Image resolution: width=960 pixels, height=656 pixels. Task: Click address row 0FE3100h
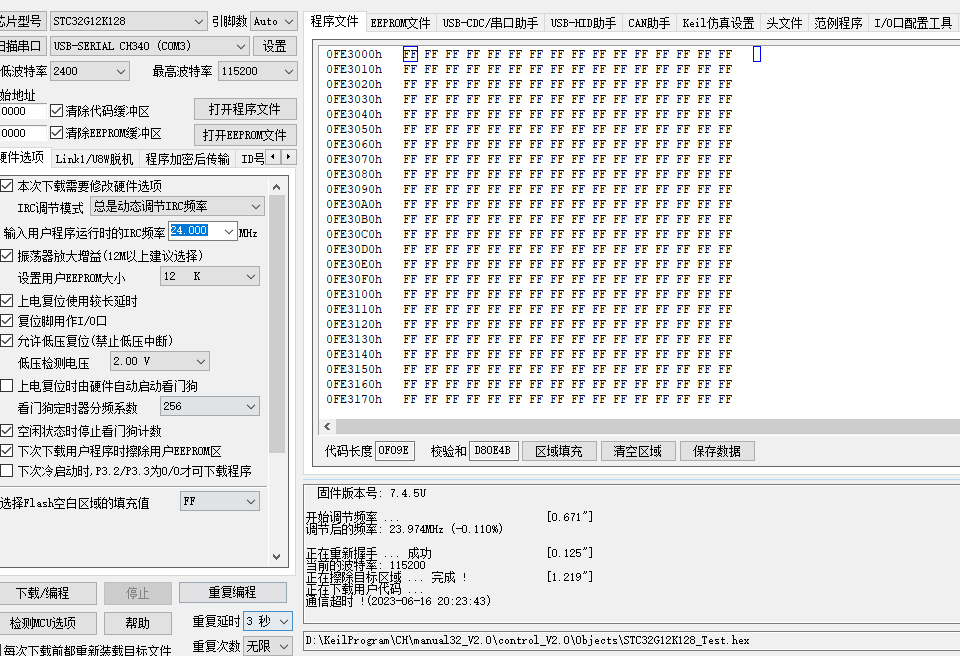point(354,294)
